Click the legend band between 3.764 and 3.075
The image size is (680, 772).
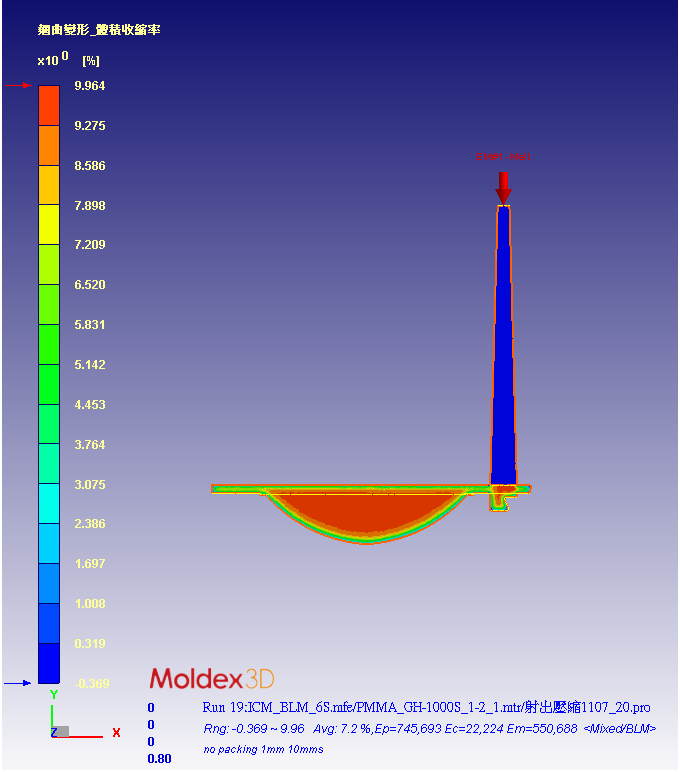(49, 464)
